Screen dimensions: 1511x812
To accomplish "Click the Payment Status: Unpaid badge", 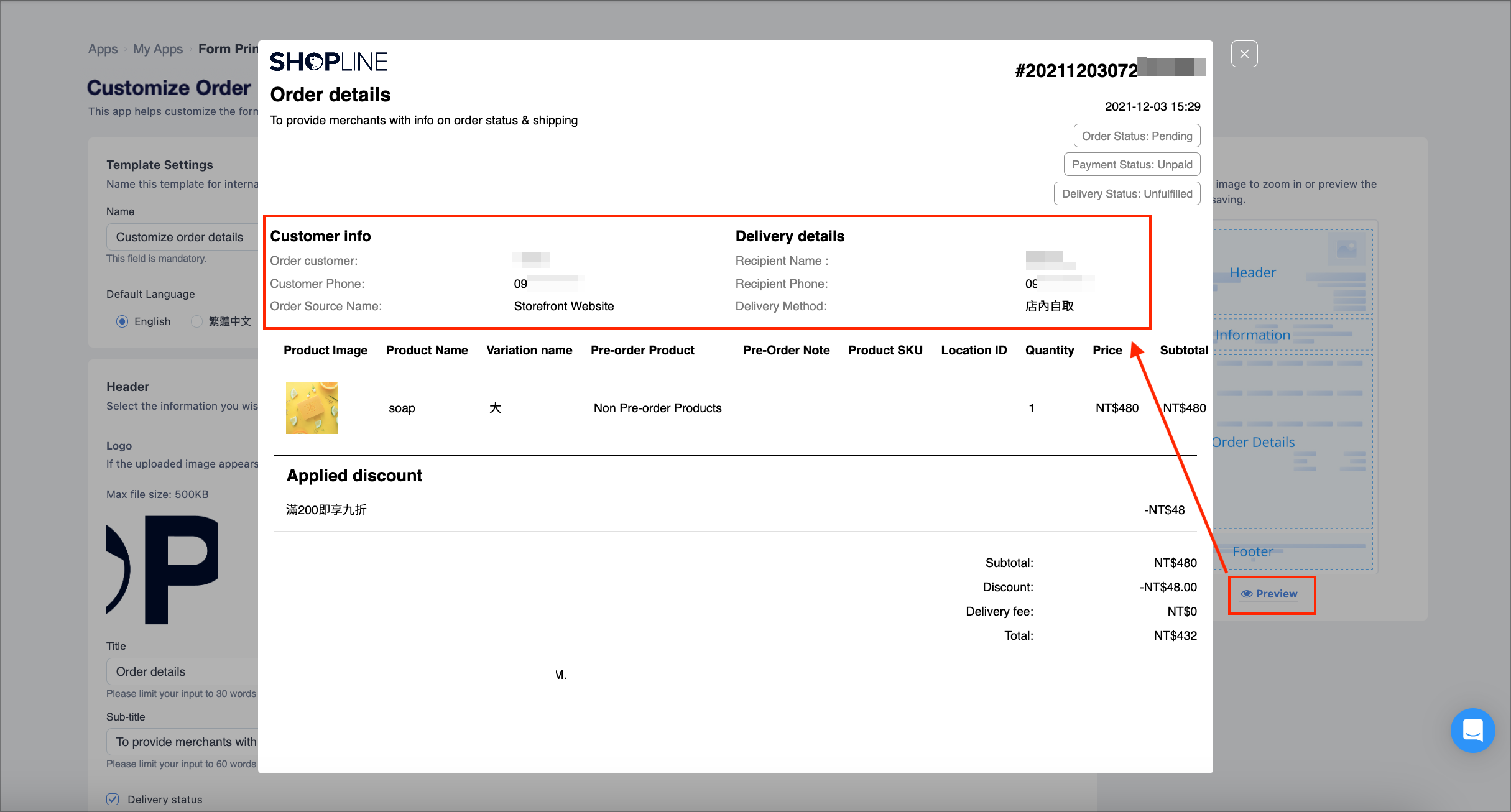I will point(1132,165).
